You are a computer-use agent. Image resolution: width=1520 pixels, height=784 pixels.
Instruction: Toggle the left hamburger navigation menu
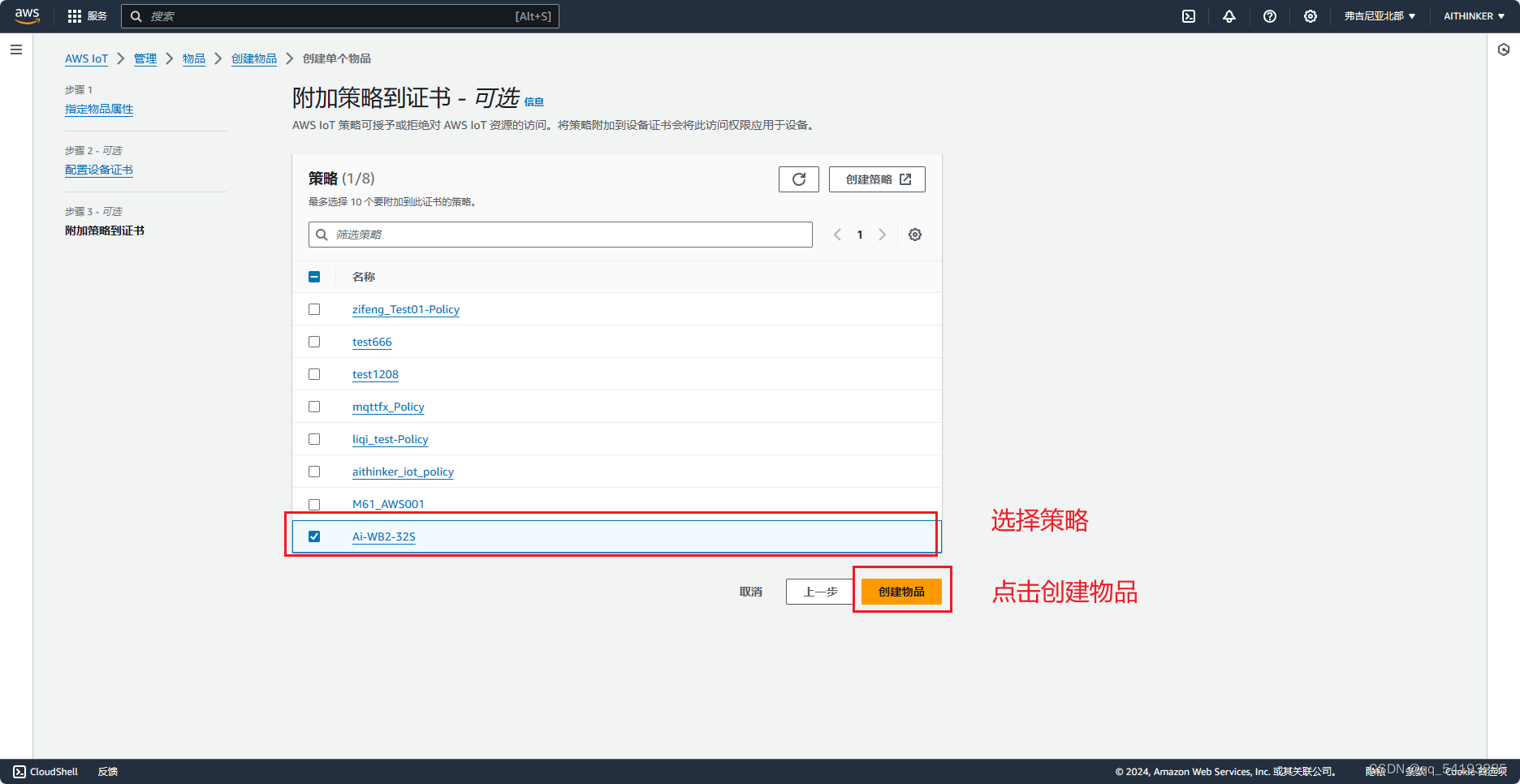[16, 50]
